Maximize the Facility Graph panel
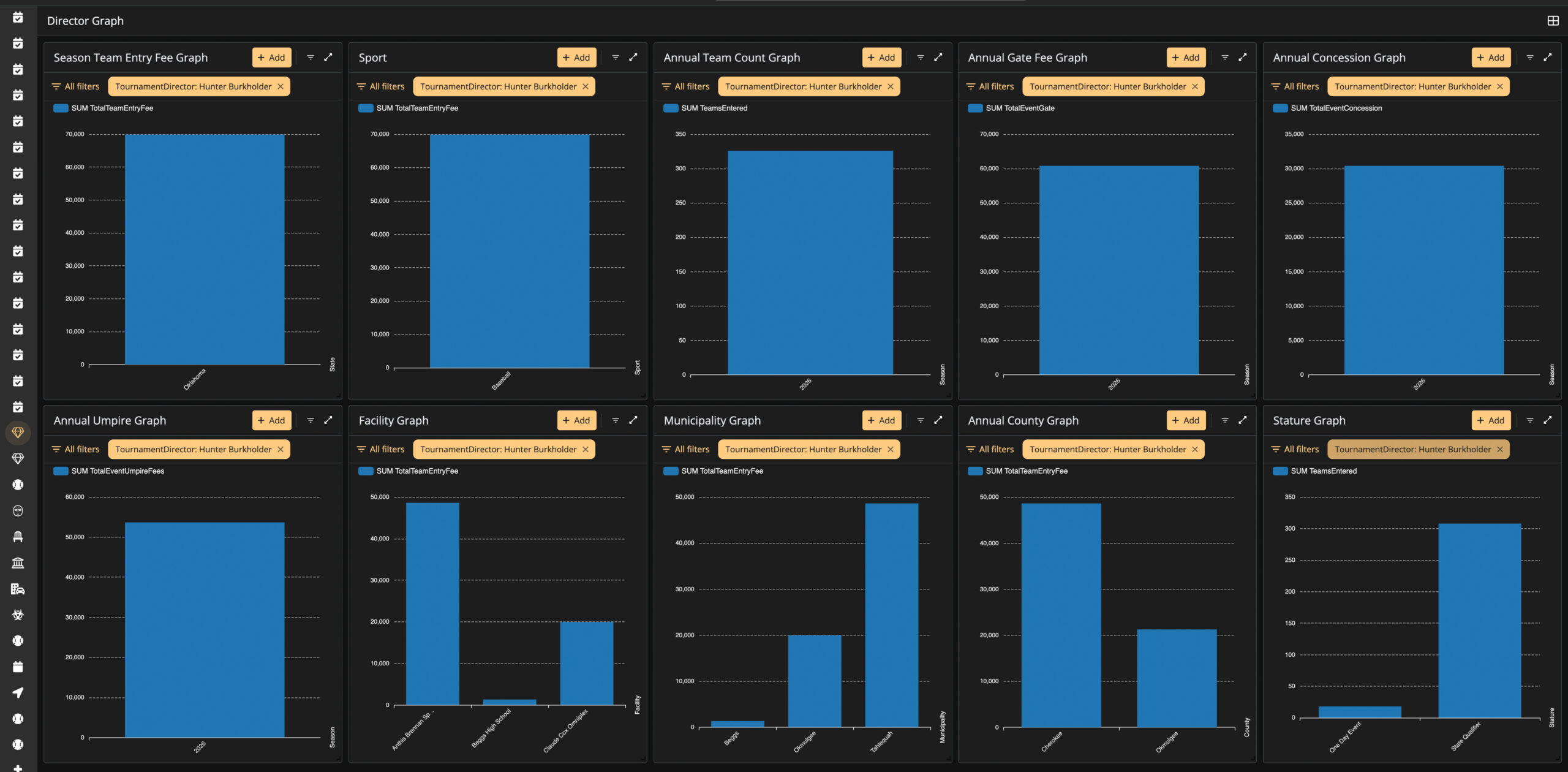1568x772 pixels. [x=633, y=420]
